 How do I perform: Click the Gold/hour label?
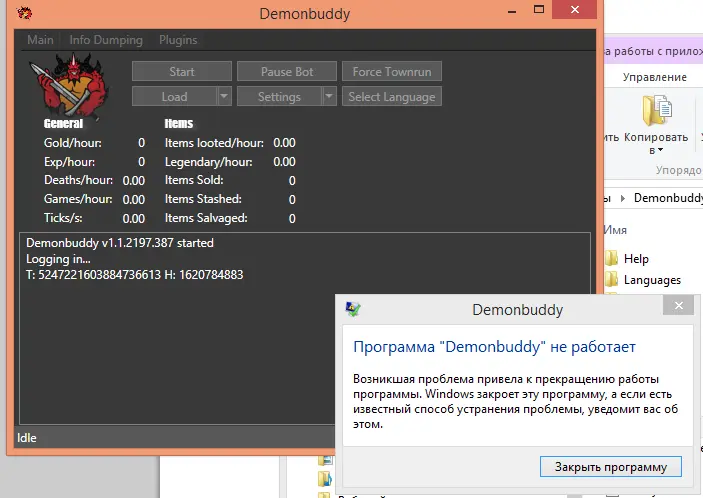[x=73, y=143]
